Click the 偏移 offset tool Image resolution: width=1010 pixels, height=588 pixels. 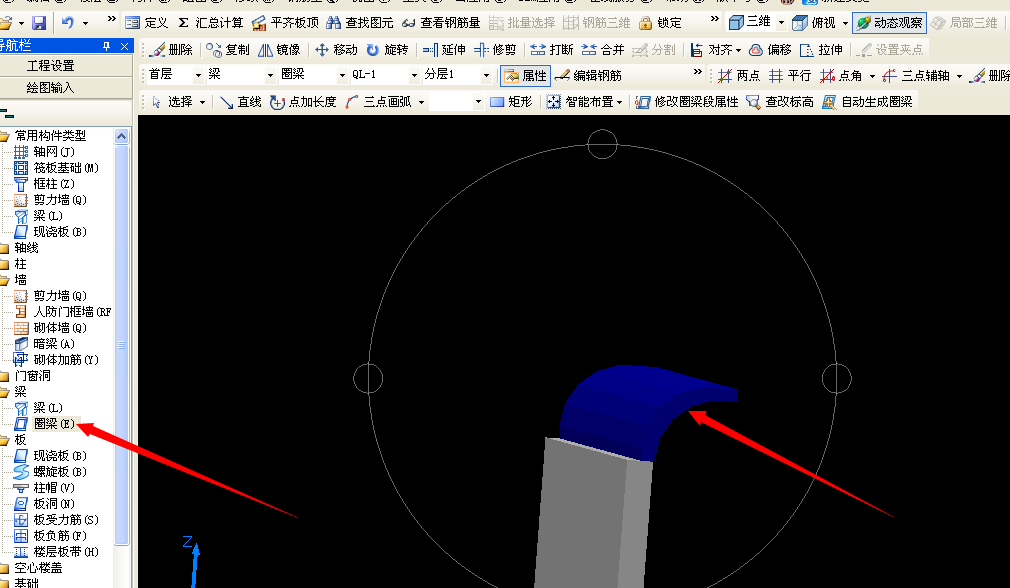pos(770,50)
